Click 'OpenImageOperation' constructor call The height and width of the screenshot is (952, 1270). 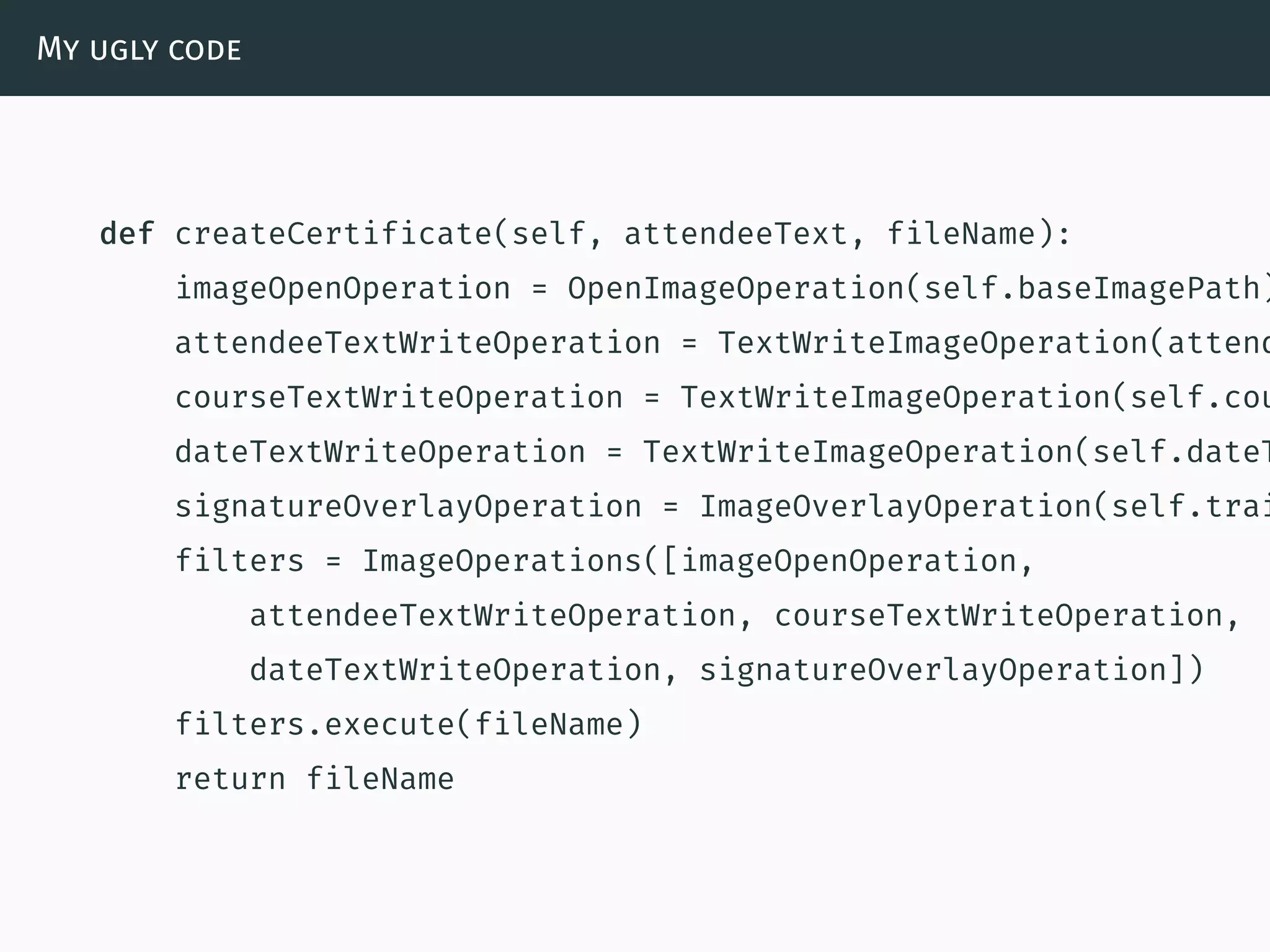coord(736,289)
